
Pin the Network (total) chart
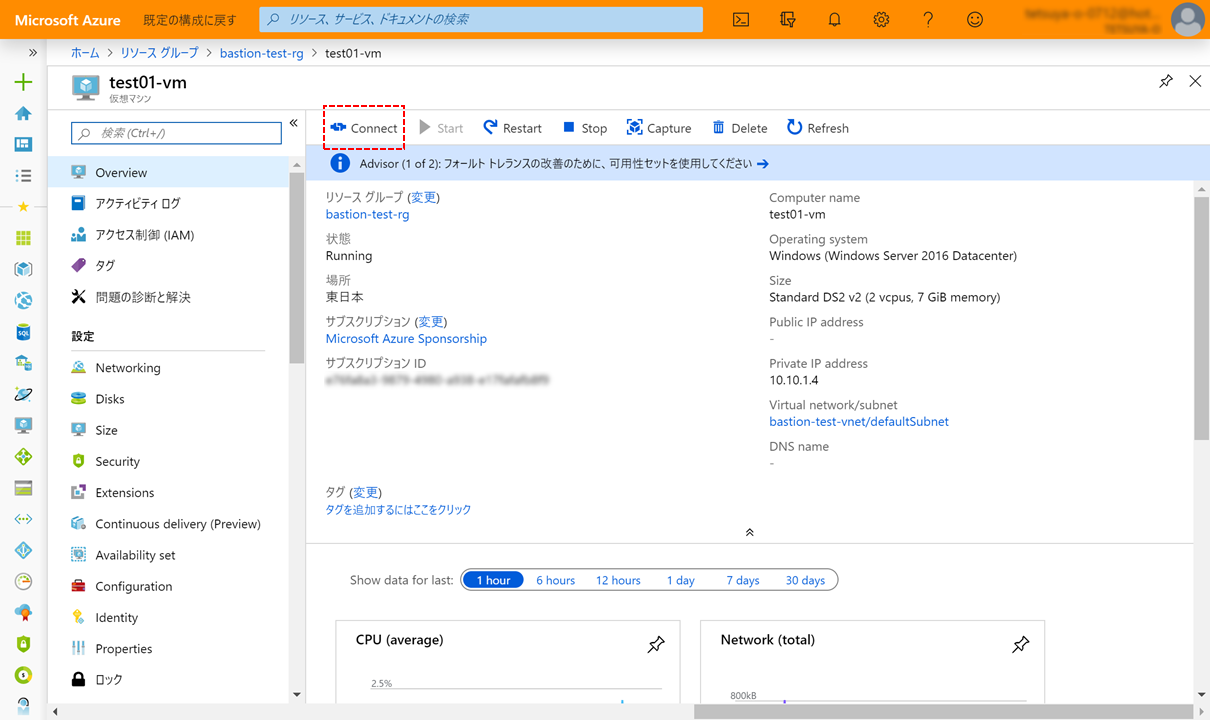[1020, 645]
